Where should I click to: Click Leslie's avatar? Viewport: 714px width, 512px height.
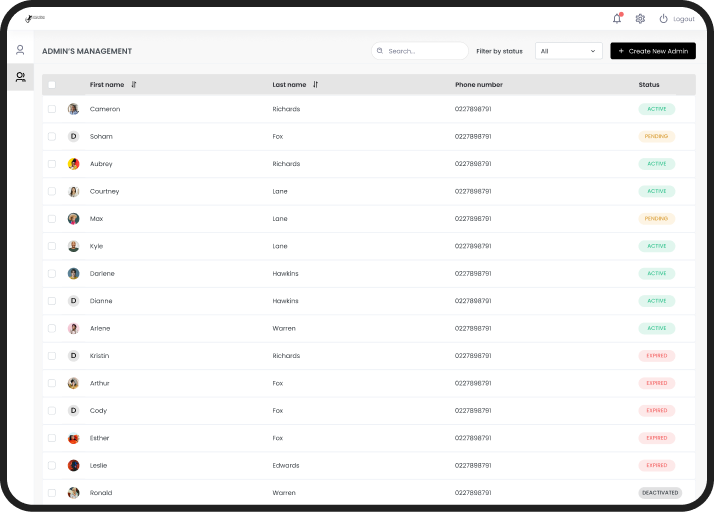click(73, 466)
